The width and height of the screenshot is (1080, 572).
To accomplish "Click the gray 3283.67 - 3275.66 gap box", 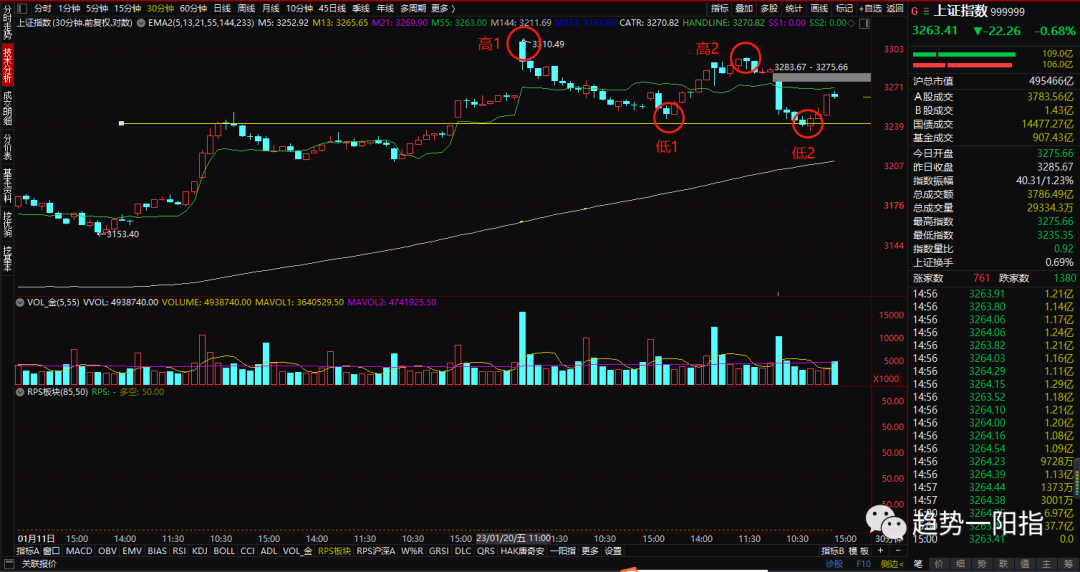I will tap(822, 77).
